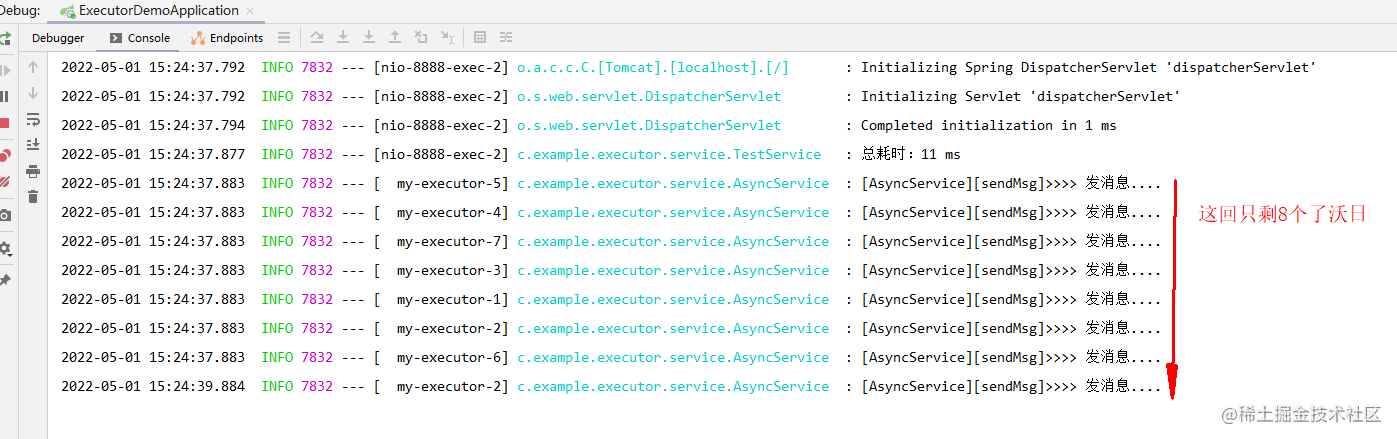The image size is (1397, 439).
Task: Toggle scroll to end of console
Action: pyautogui.click(x=33, y=145)
